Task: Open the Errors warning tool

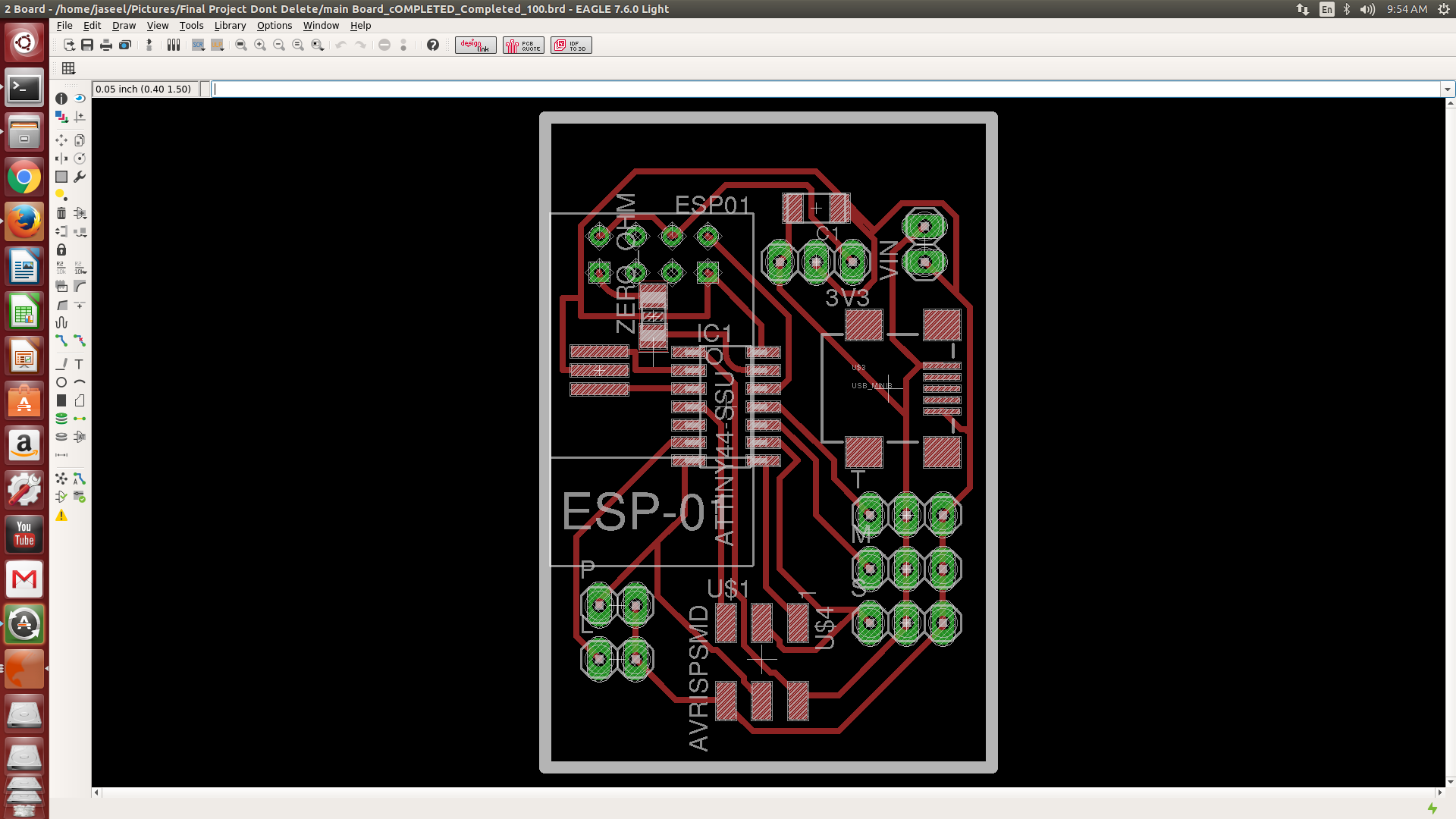Action: [61, 516]
